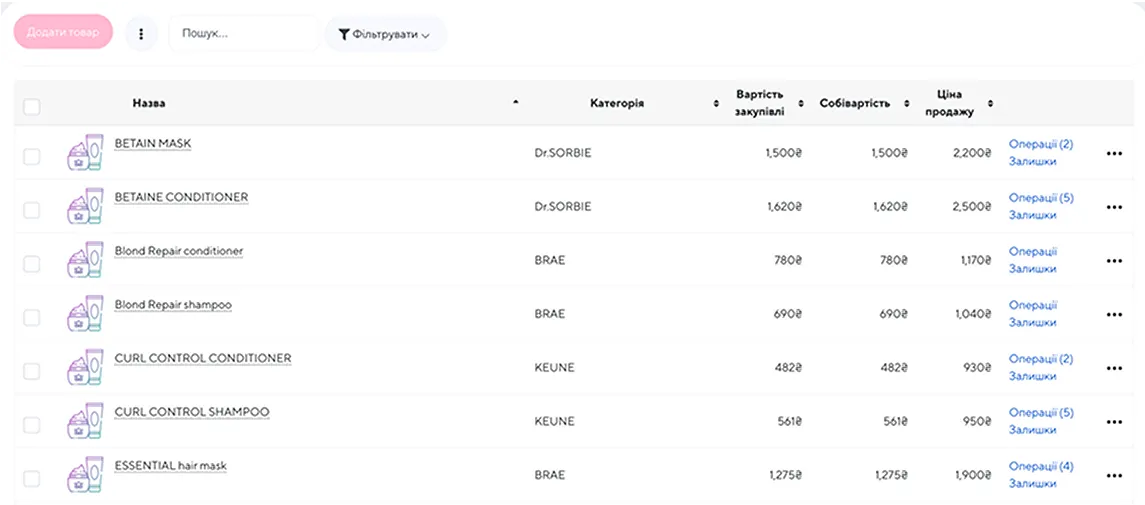Click the Пошук search input field
Image resolution: width=1145 pixels, height=505 pixels.
(243, 34)
